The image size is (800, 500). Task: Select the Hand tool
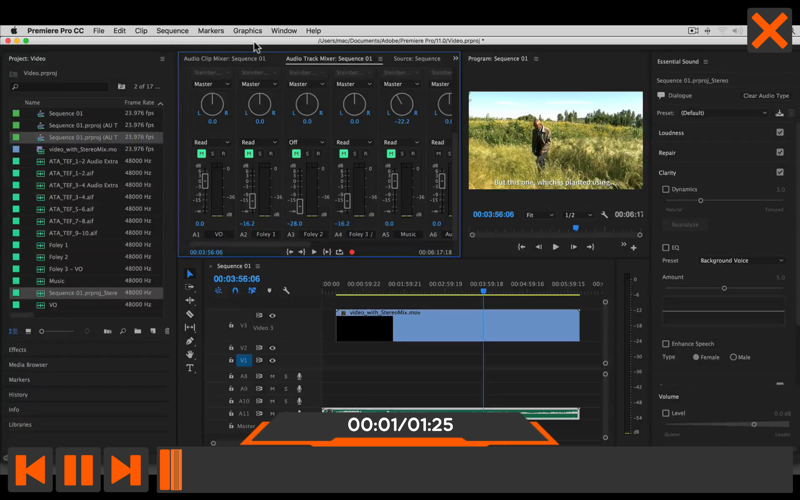190,354
